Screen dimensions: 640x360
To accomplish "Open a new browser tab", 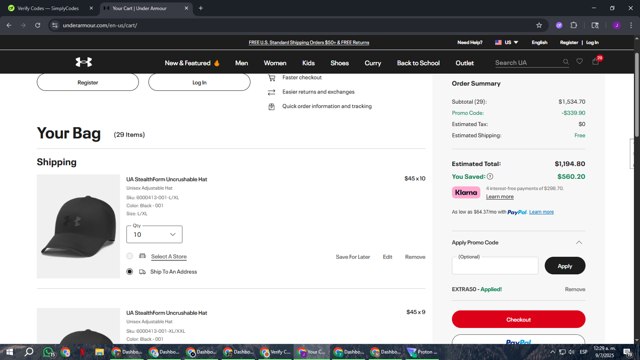I will 200,8.
